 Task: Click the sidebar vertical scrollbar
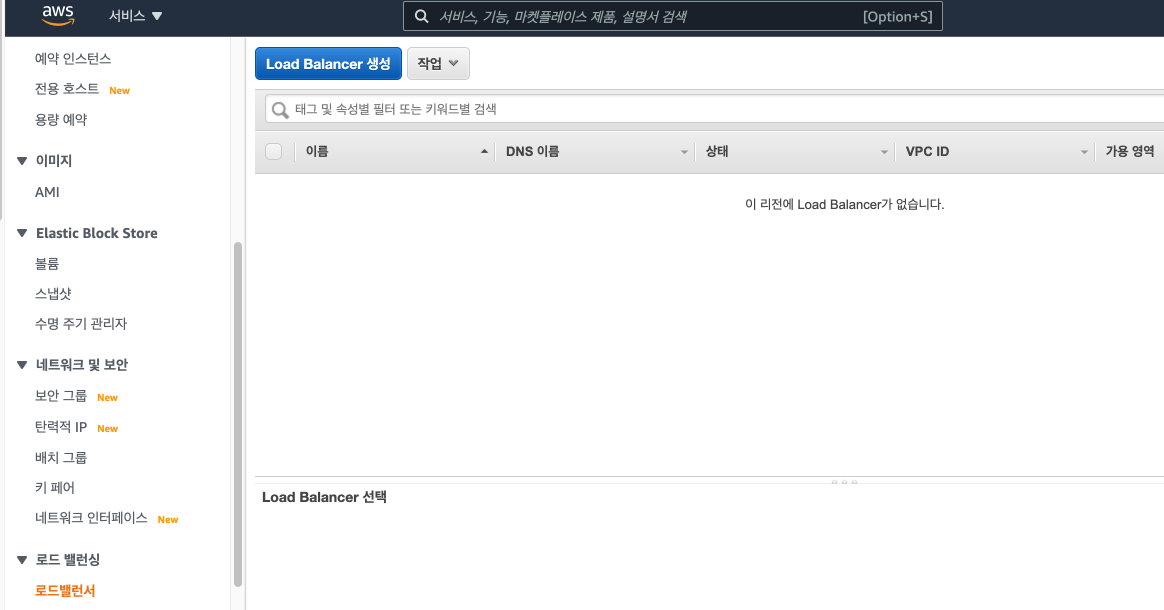pyautogui.click(x=238, y=414)
